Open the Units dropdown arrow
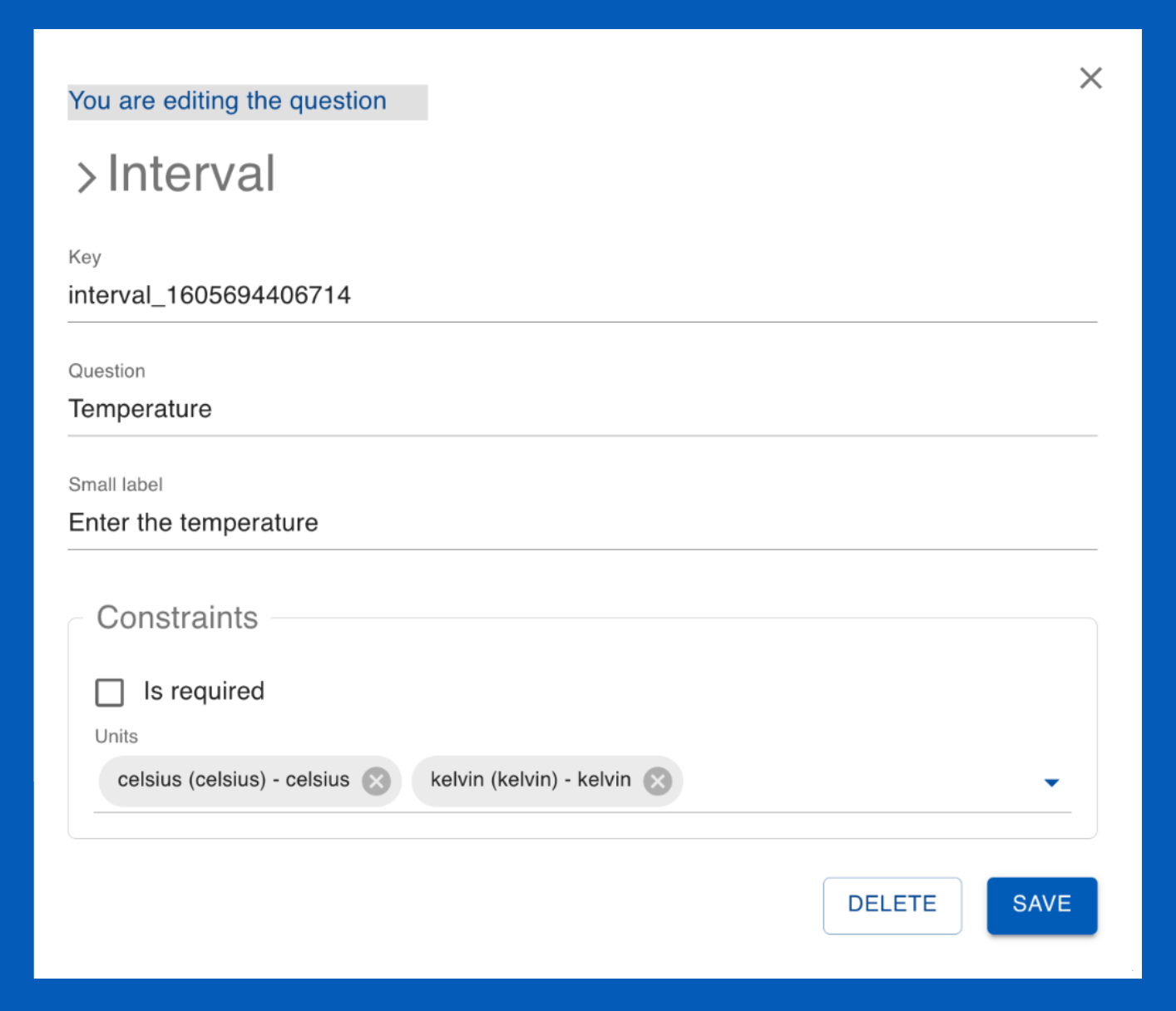Screen dimensions: 1176x1011 pos(1051,782)
